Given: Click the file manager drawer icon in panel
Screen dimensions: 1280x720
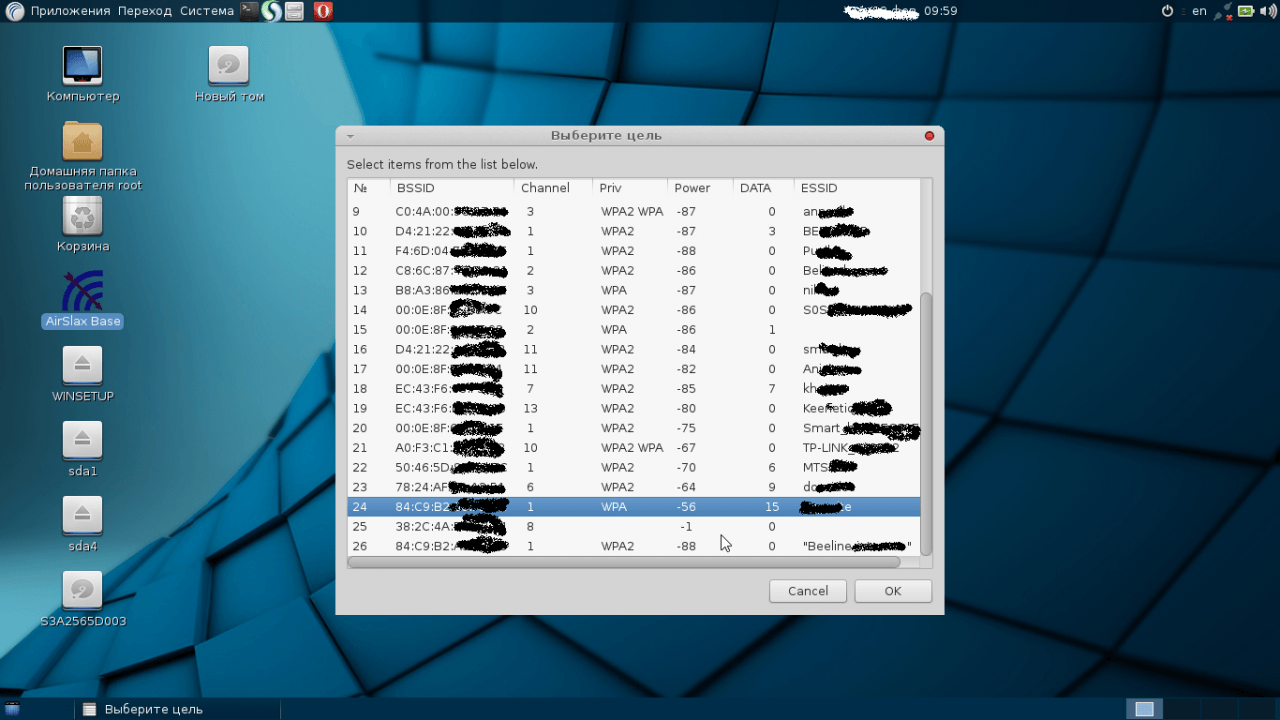Looking at the screenshot, I should (295, 11).
